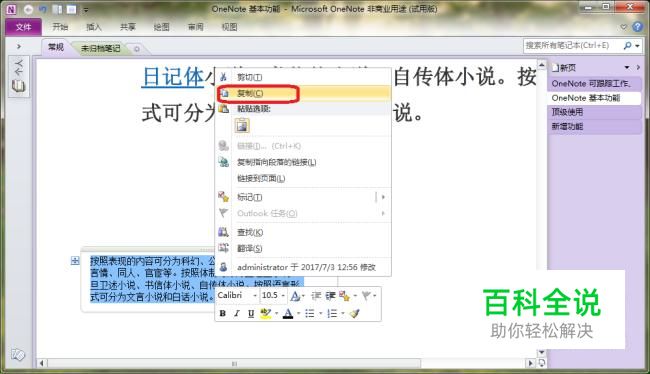Image resolution: width=650 pixels, height=374 pixels.
Task: Switch to the 绘图 ribbon tab
Action: [x=161, y=27]
